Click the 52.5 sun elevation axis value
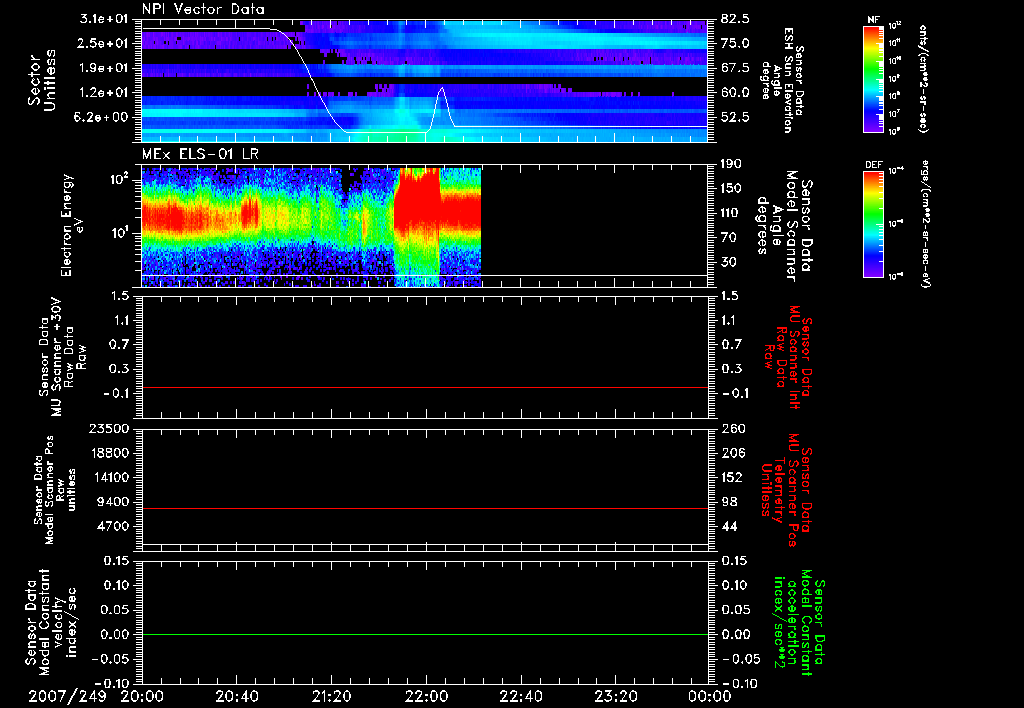The image size is (1024, 708). pos(735,117)
